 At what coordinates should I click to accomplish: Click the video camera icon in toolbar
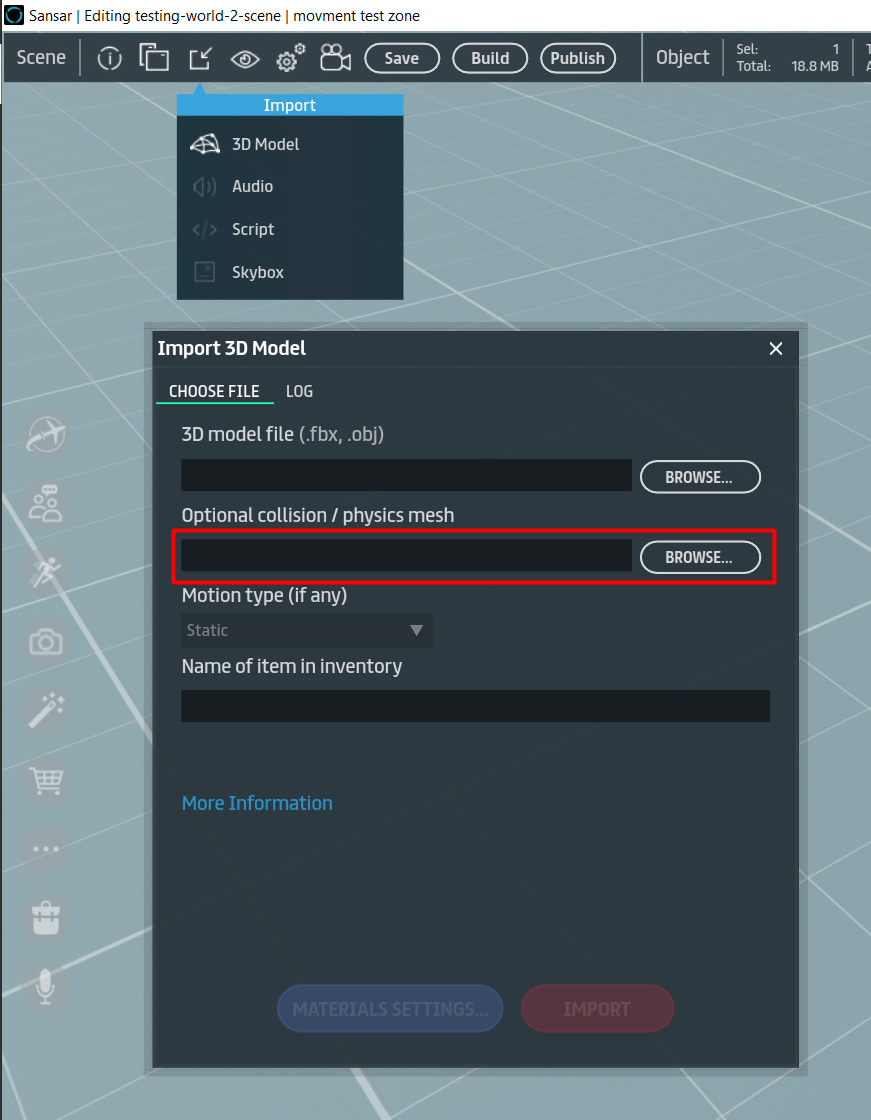(335, 58)
